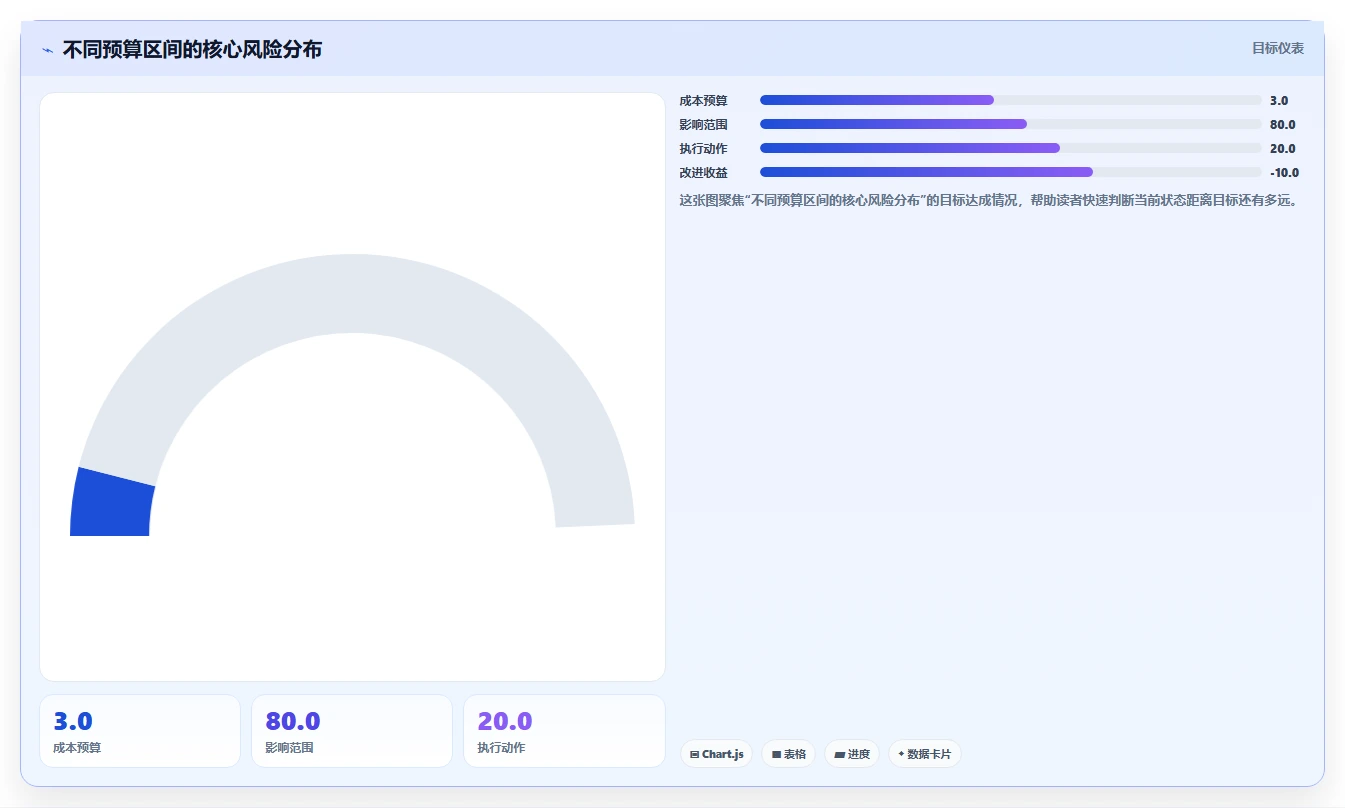1345x808 pixels.
Task: Click the 3.0 成本预算 stat card
Action: pos(140,731)
